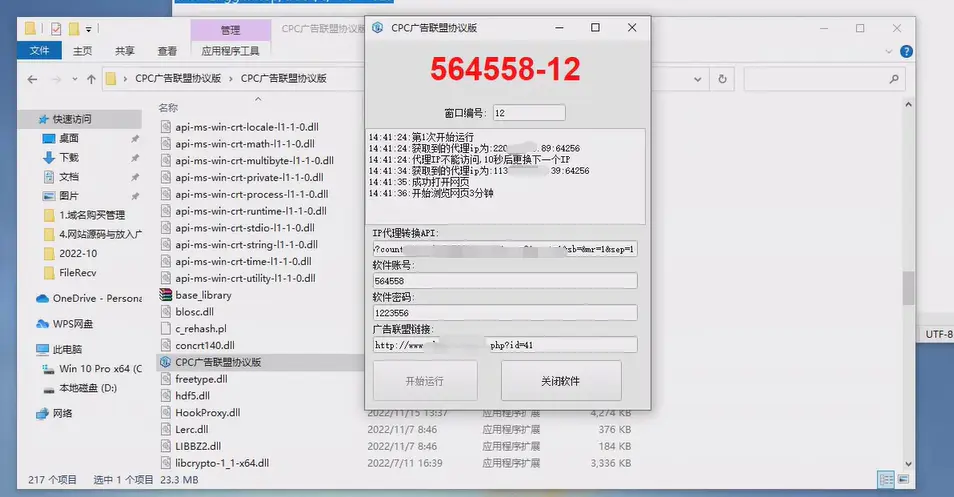Click the 名称 column header sort arrow
Screen dimensions: 954x497
[258, 98]
